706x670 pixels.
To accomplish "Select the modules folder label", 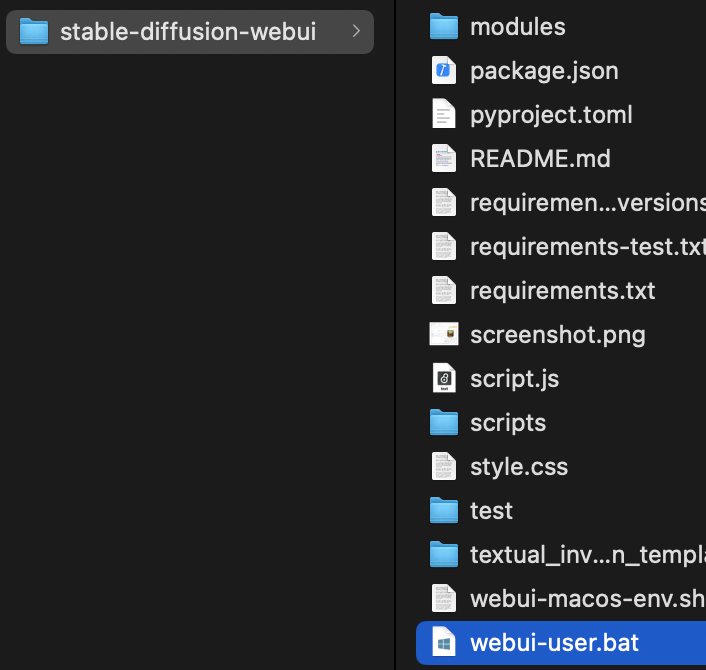I will click(518, 27).
